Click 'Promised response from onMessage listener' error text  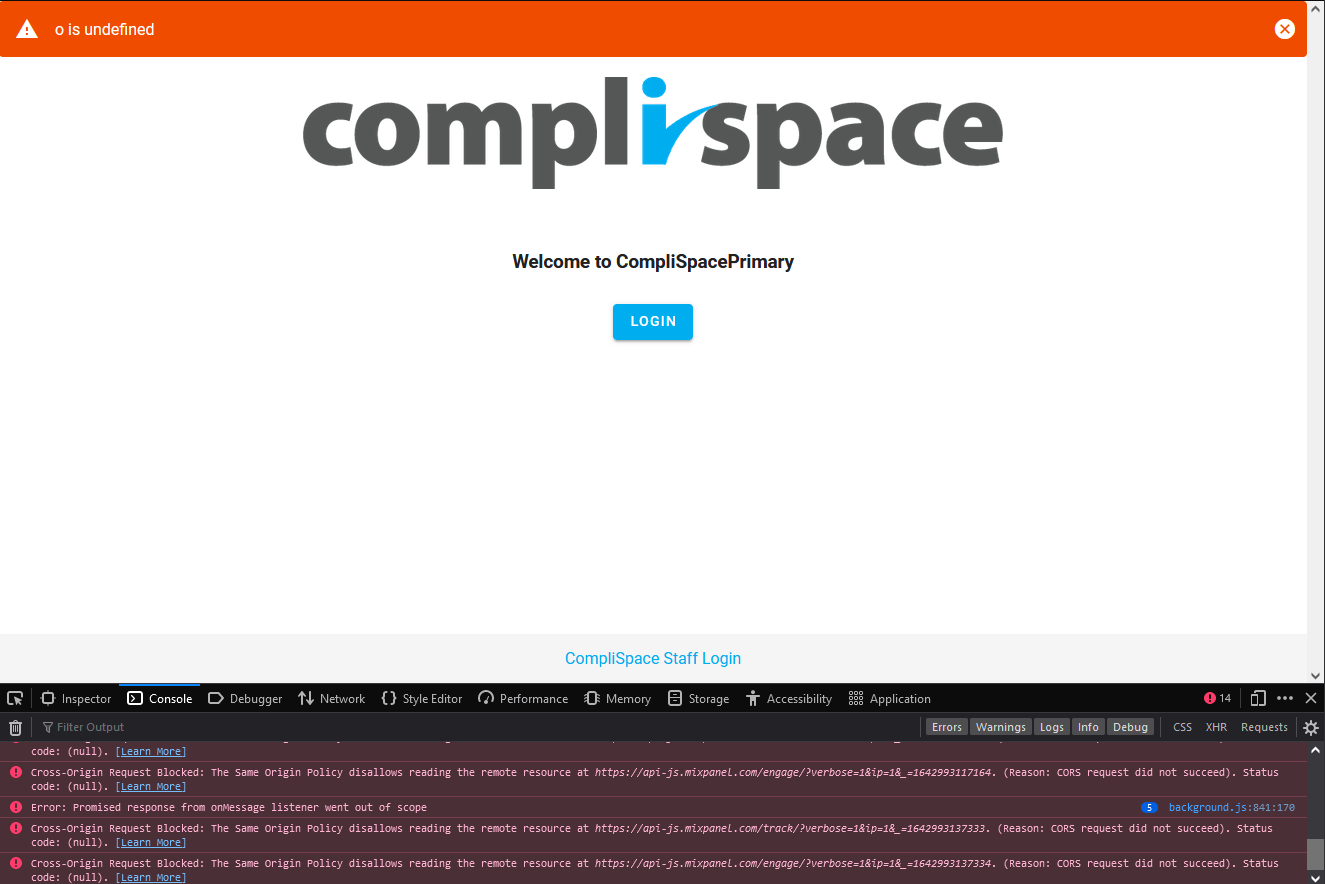pos(229,807)
